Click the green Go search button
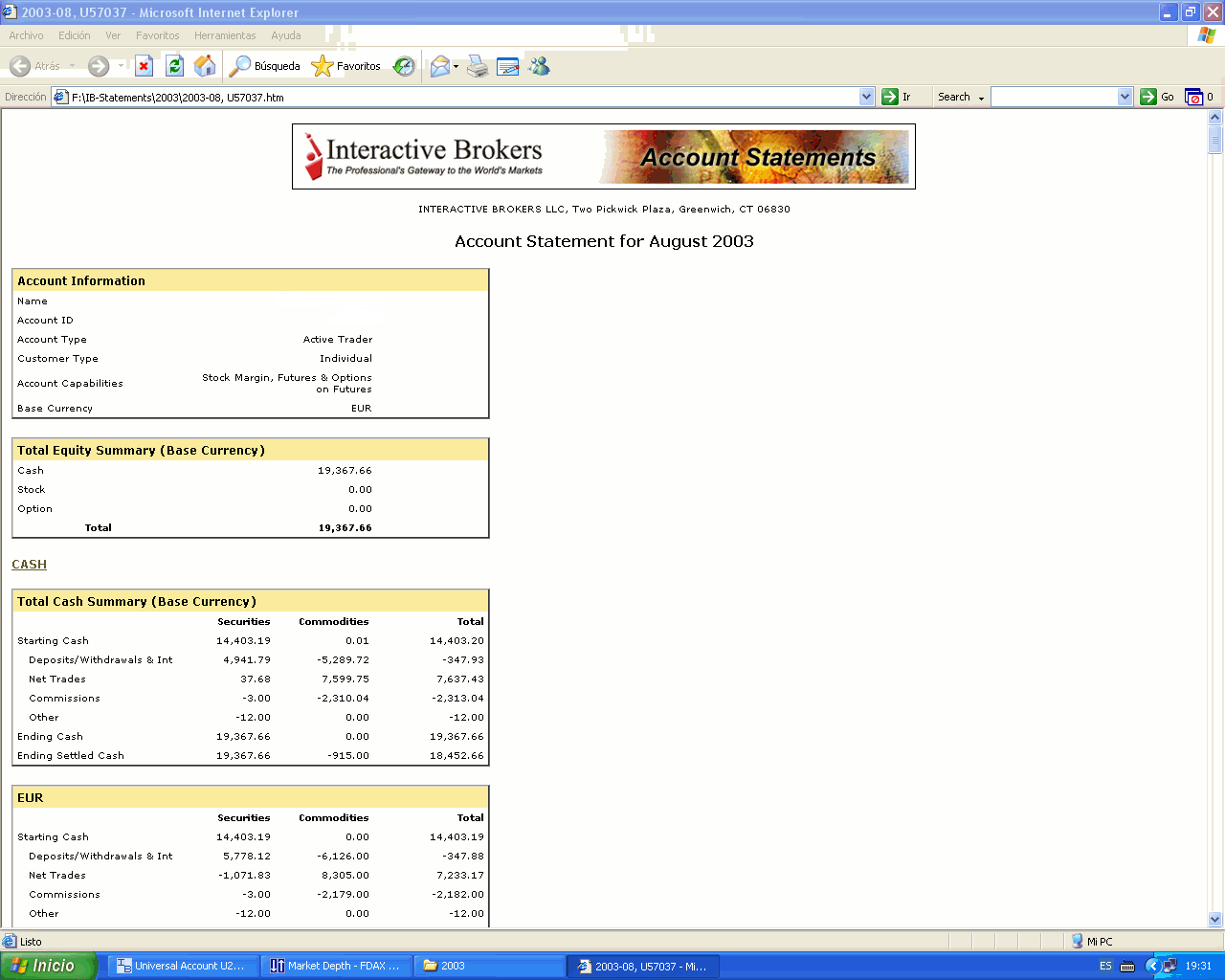 (x=1158, y=97)
